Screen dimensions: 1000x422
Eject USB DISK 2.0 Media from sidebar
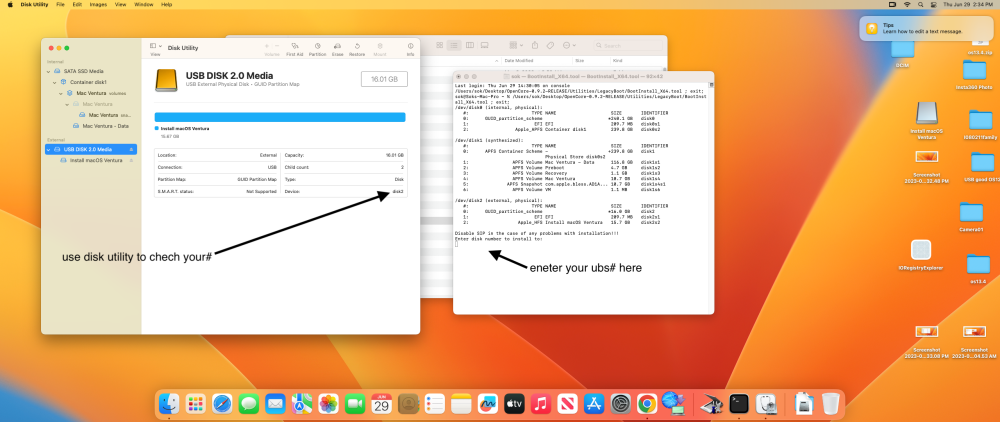click(x=131, y=149)
